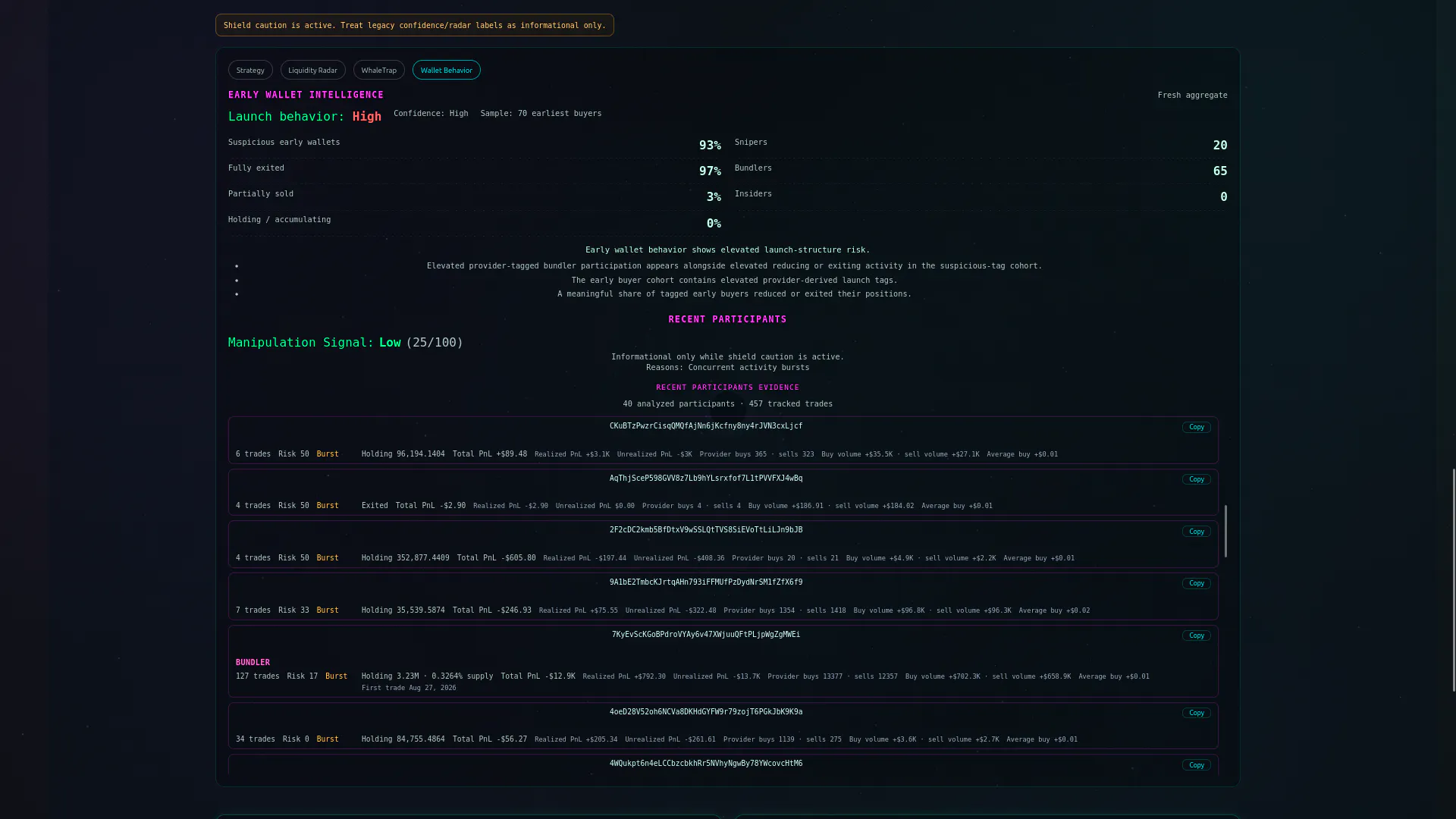Click the 127 trades count
Image resolution: width=1456 pixels, height=819 pixels.
[257, 676]
